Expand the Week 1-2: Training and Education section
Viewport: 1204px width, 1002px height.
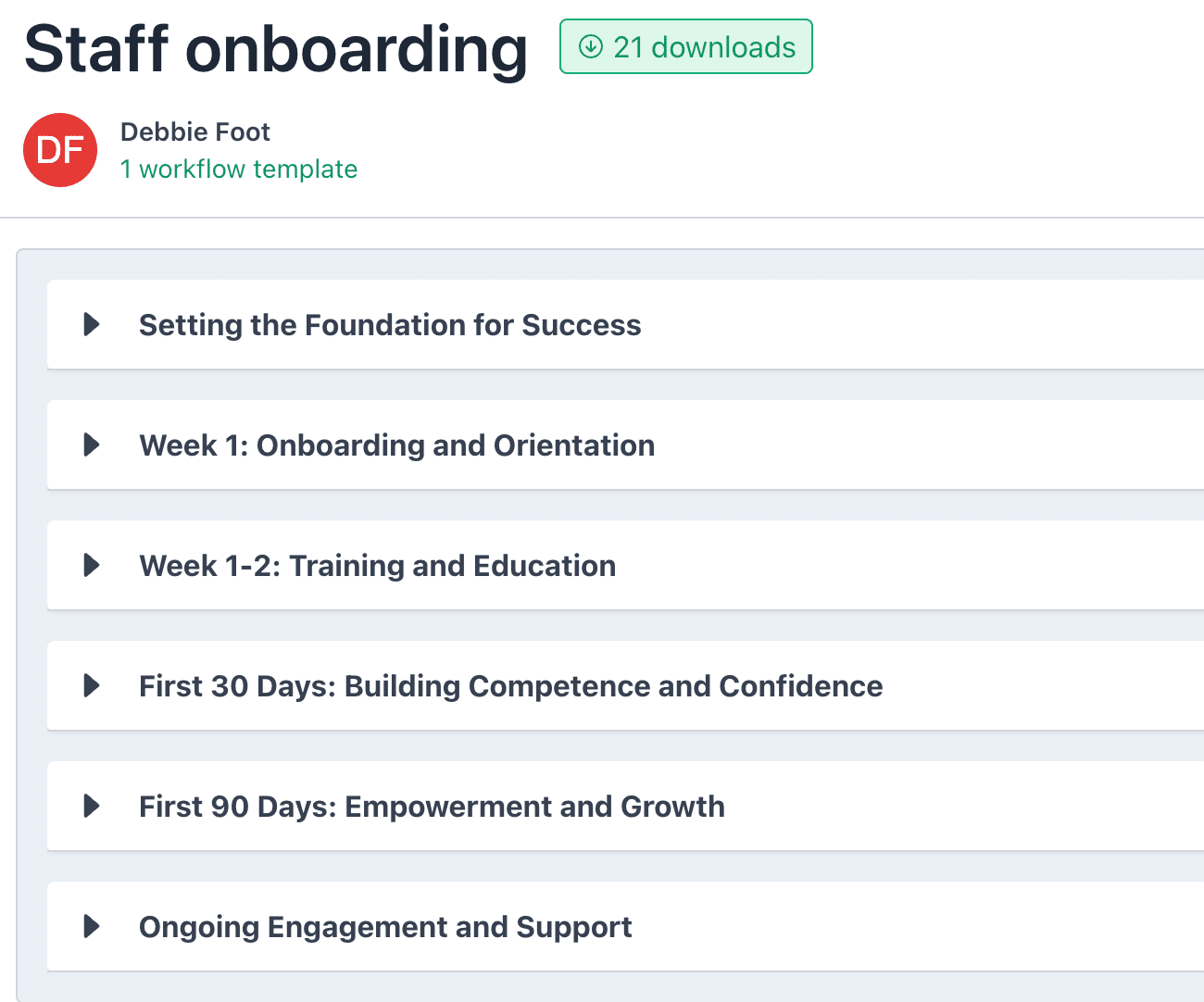[x=378, y=565]
